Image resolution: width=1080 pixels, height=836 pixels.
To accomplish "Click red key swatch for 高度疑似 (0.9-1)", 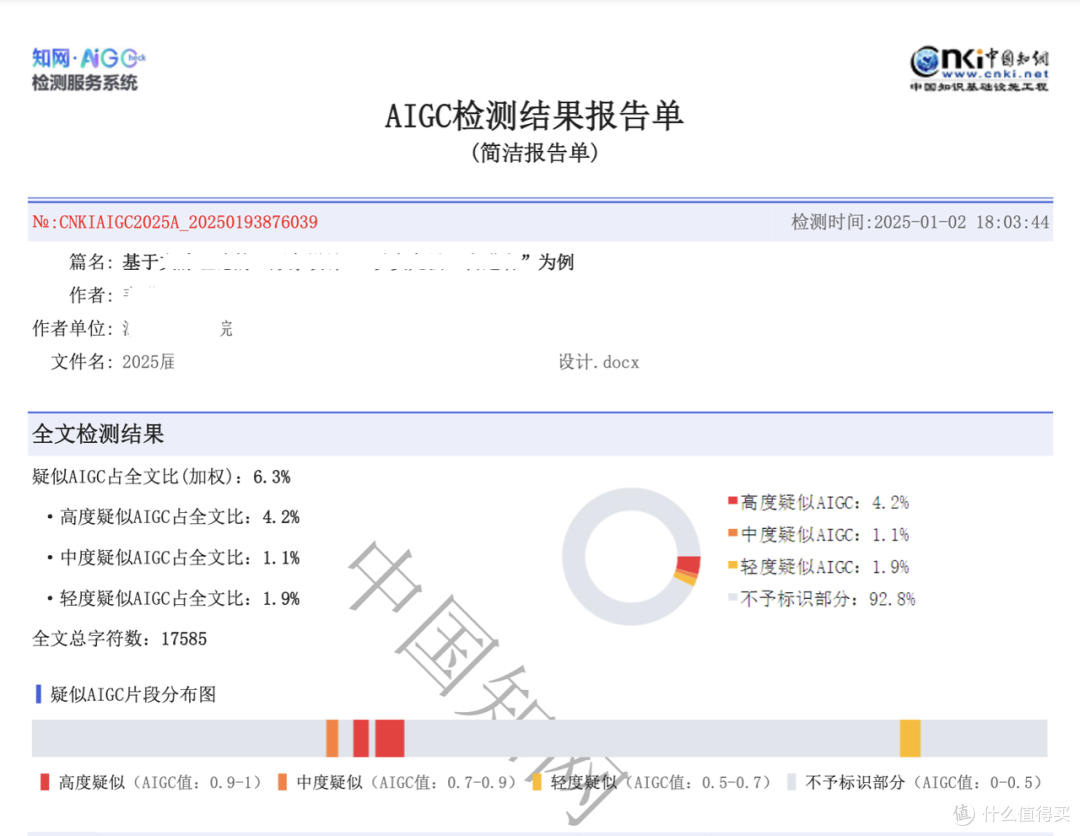I will coord(45,782).
